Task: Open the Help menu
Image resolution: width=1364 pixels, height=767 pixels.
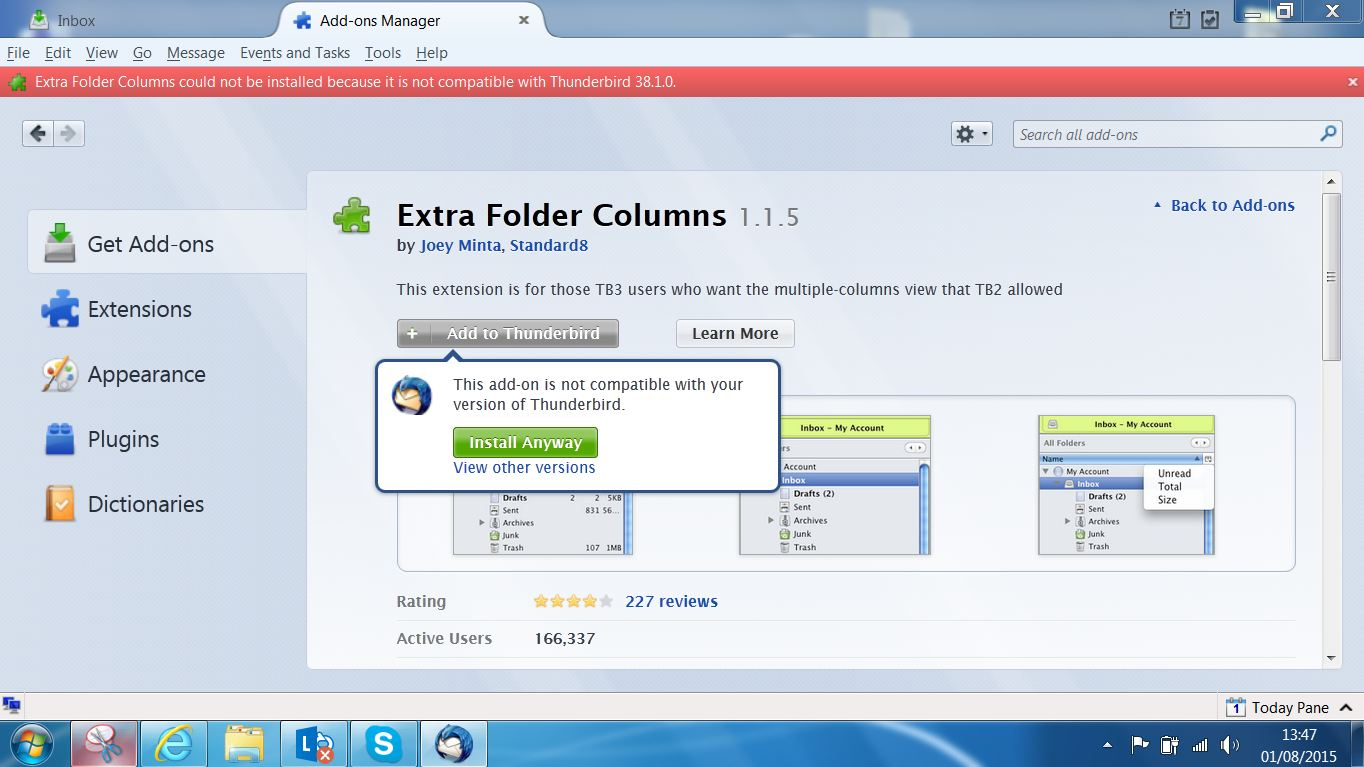Action: (x=432, y=53)
